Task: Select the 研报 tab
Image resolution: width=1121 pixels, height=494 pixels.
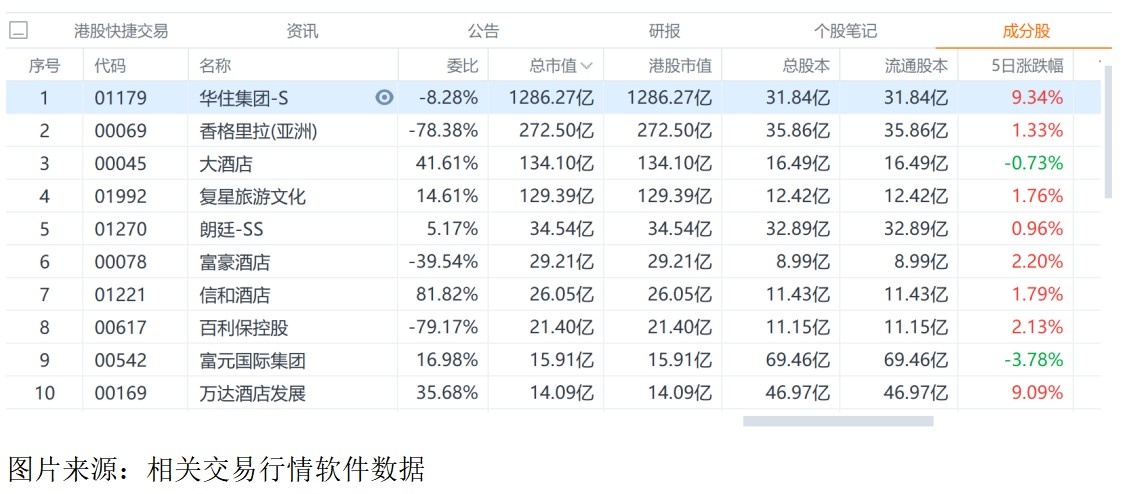Action: 664,32
